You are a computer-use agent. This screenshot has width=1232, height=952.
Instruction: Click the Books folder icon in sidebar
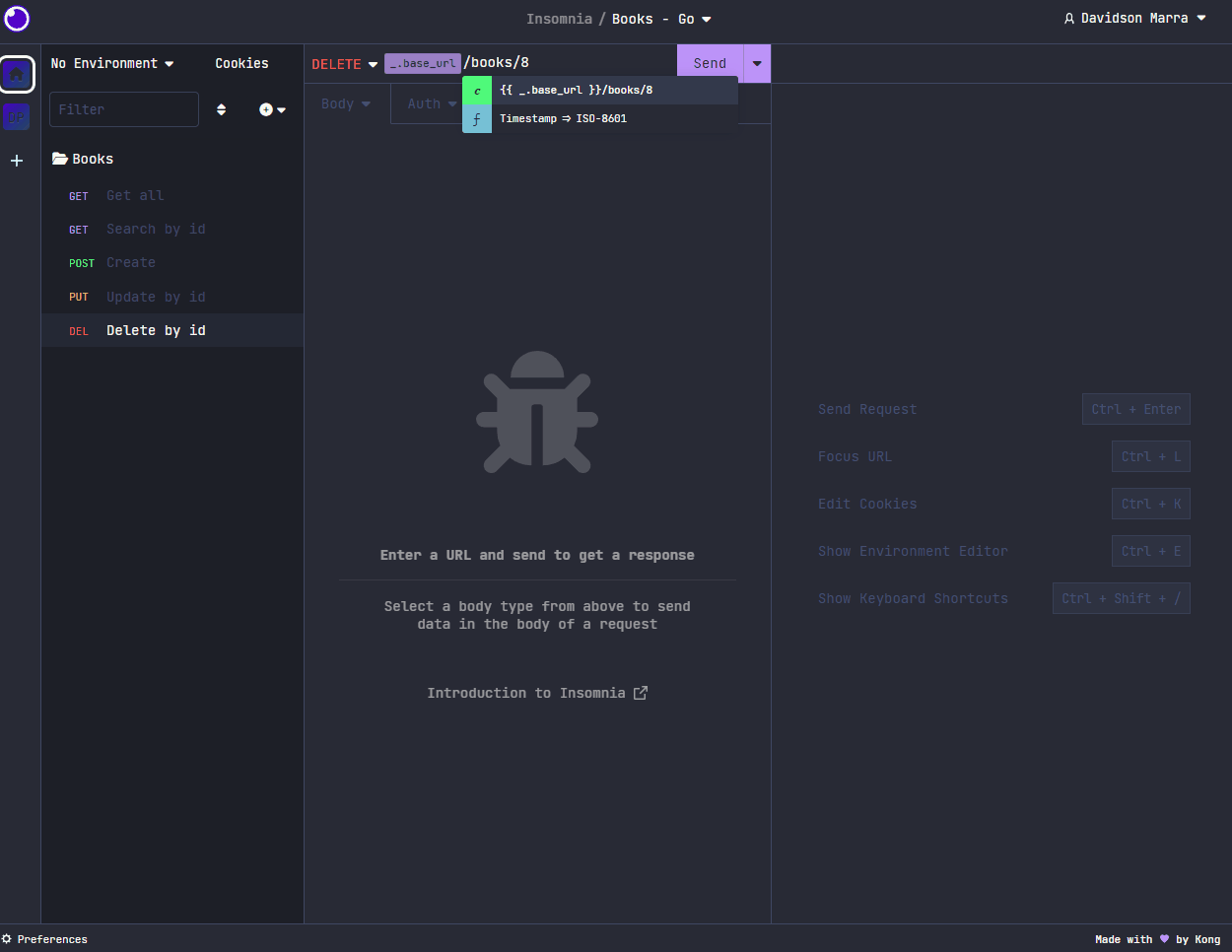point(59,159)
